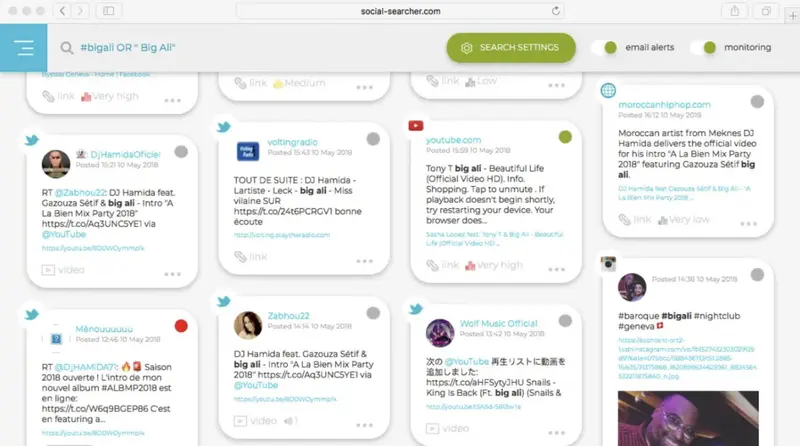This screenshot has height=446, width=800.
Task: Click the YouTube icon on youtube.com card
Action: click(x=416, y=125)
